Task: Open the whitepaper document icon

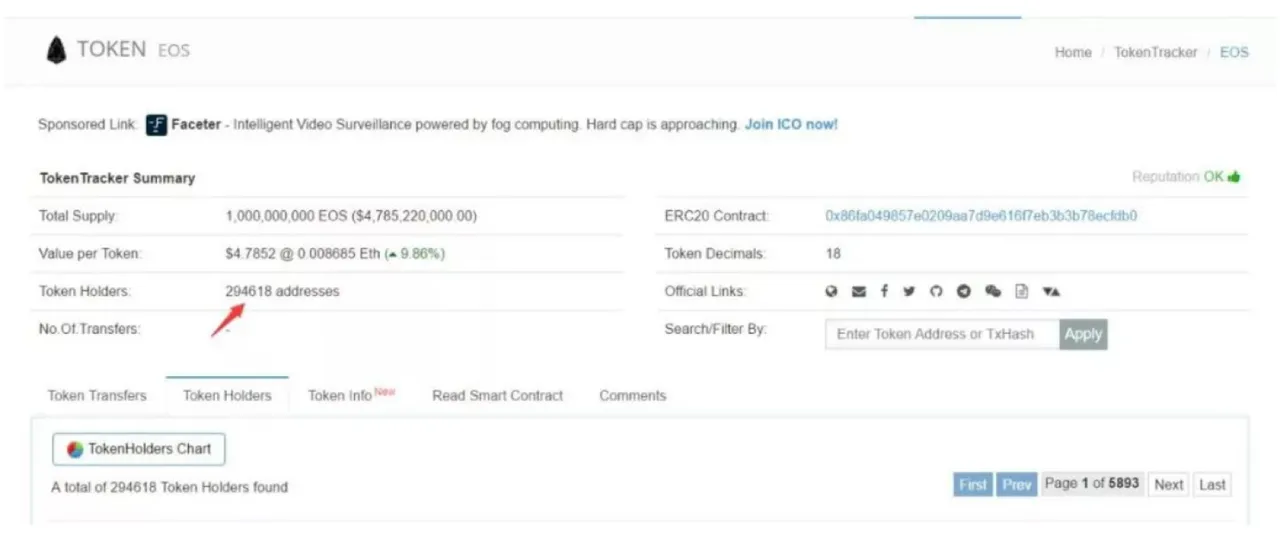Action: coord(1021,291)
